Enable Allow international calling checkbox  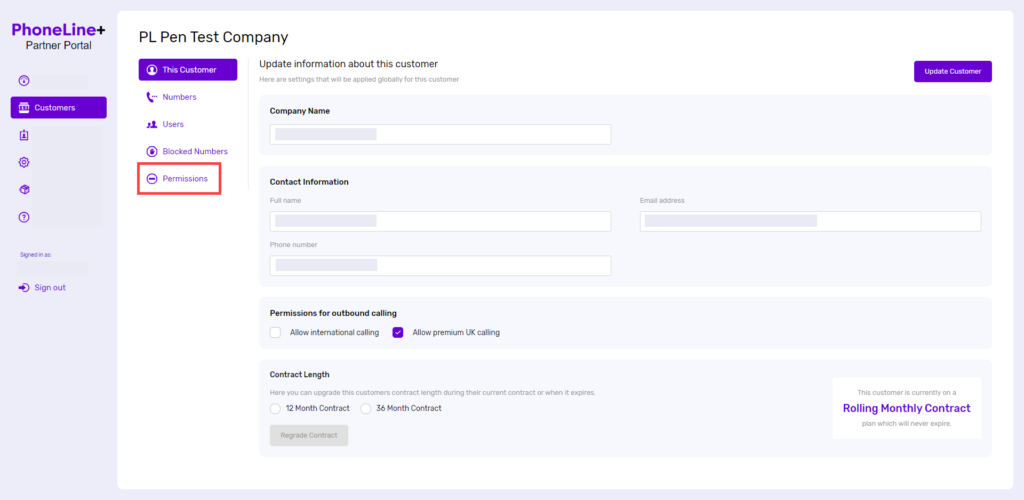pos(276,332)
